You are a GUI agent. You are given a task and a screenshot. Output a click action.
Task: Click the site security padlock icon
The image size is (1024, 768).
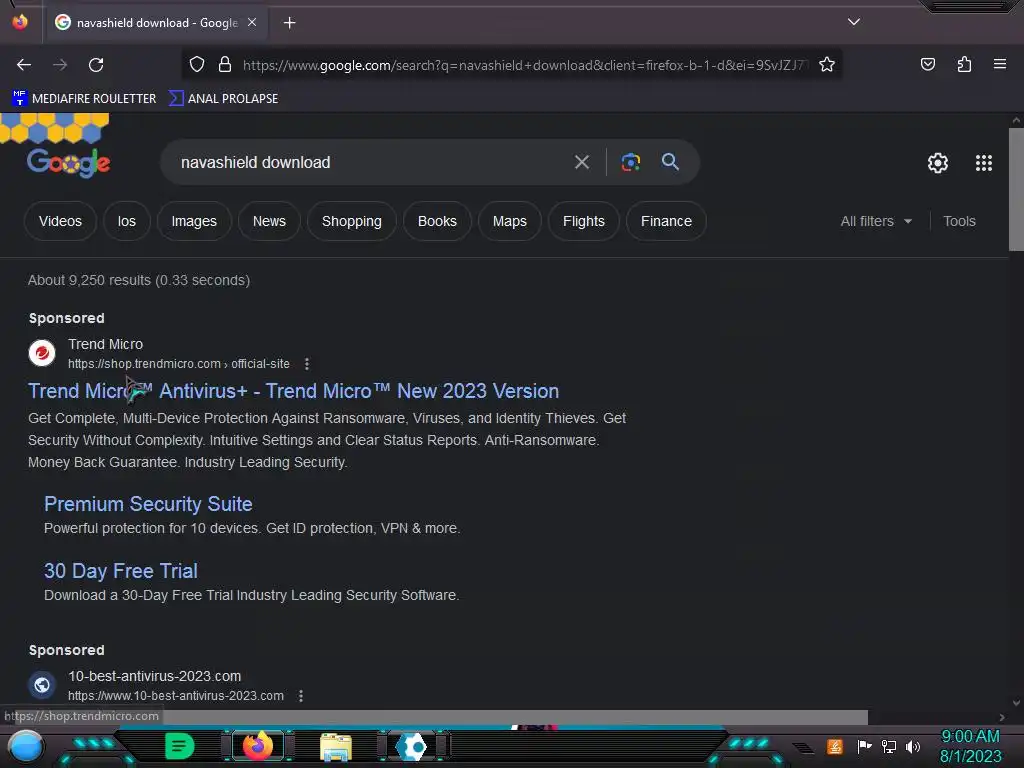tap(225, 65)
